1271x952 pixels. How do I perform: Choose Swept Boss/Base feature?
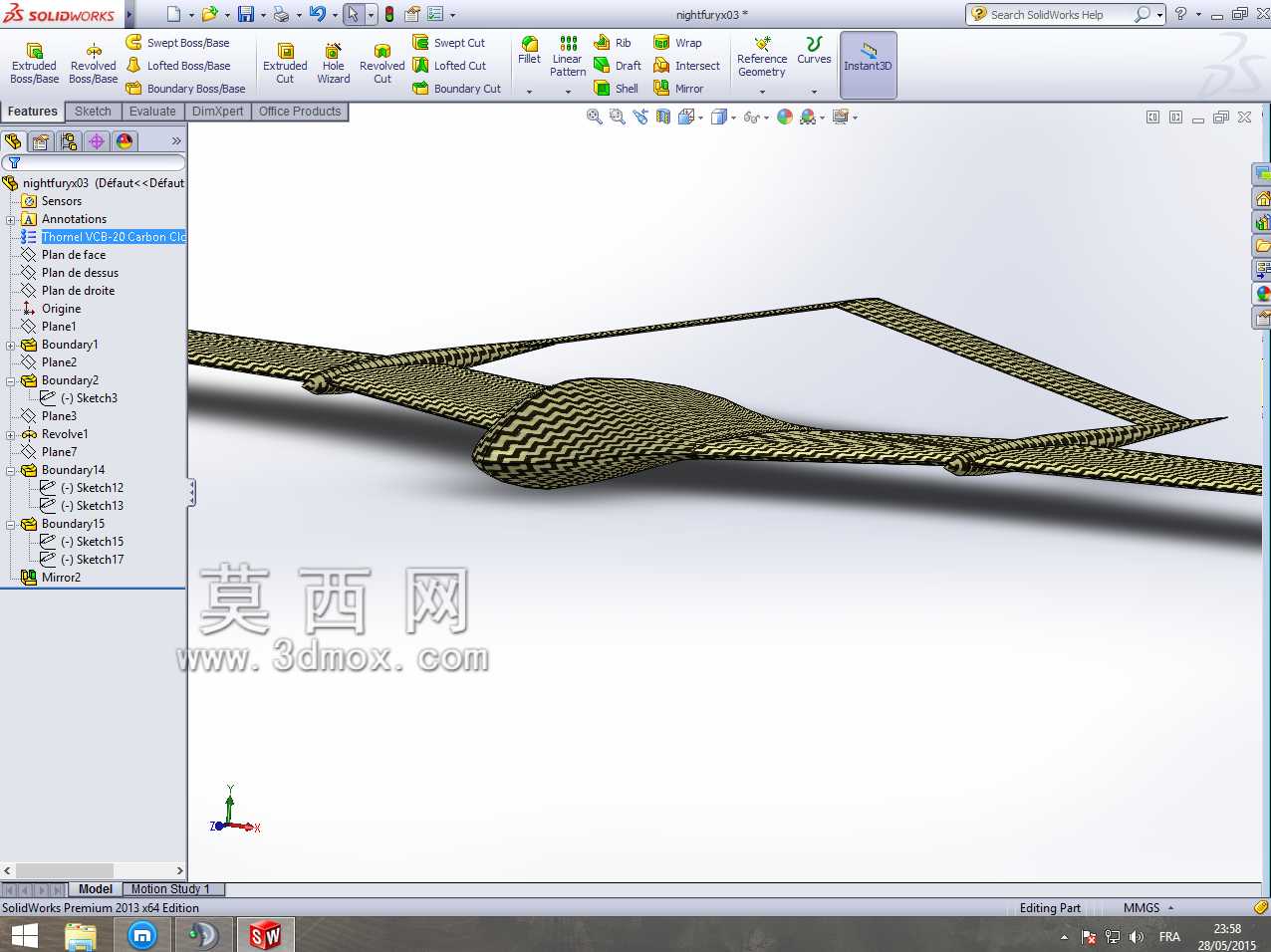click(178, 43)
